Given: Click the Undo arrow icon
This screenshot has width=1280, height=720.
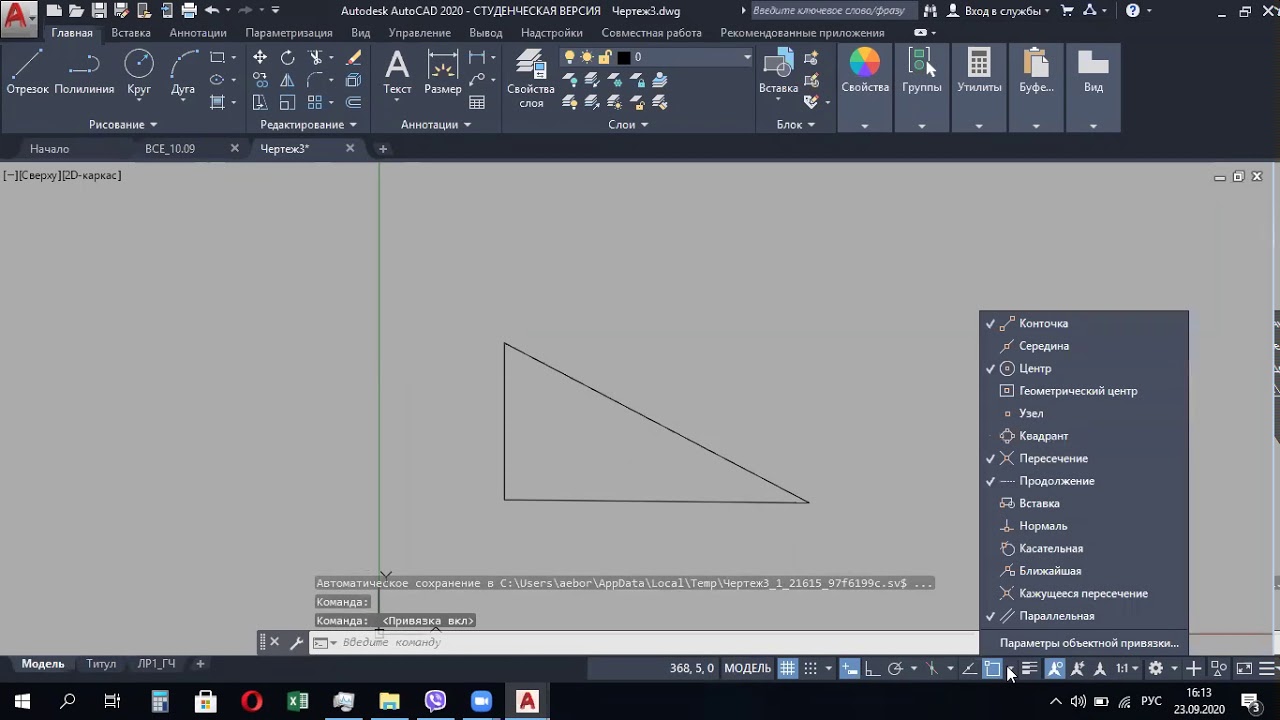Looking at the screenshot, I should tap(211, 11).
